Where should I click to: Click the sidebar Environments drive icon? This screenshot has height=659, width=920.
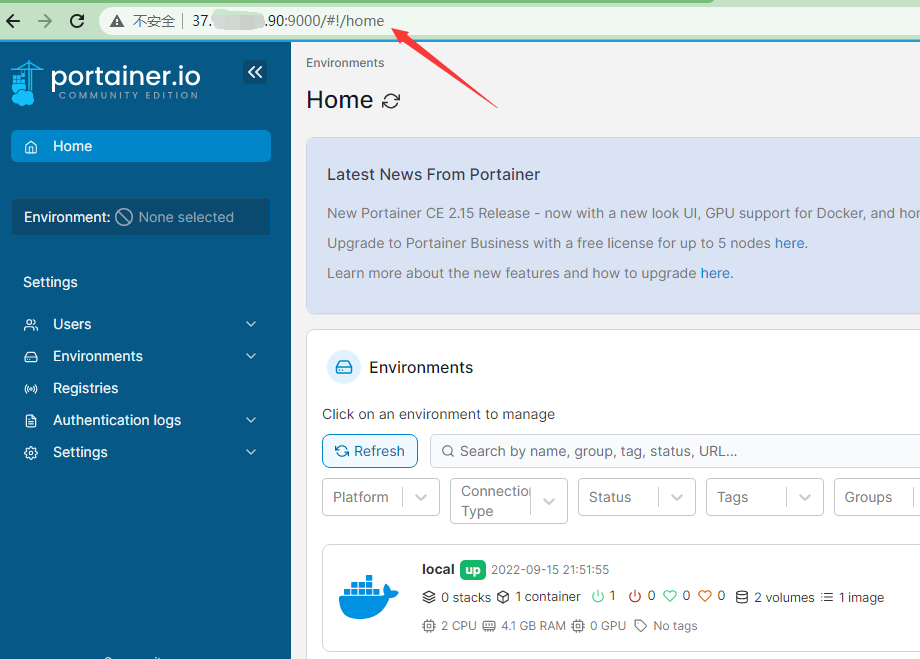point(31,357)
